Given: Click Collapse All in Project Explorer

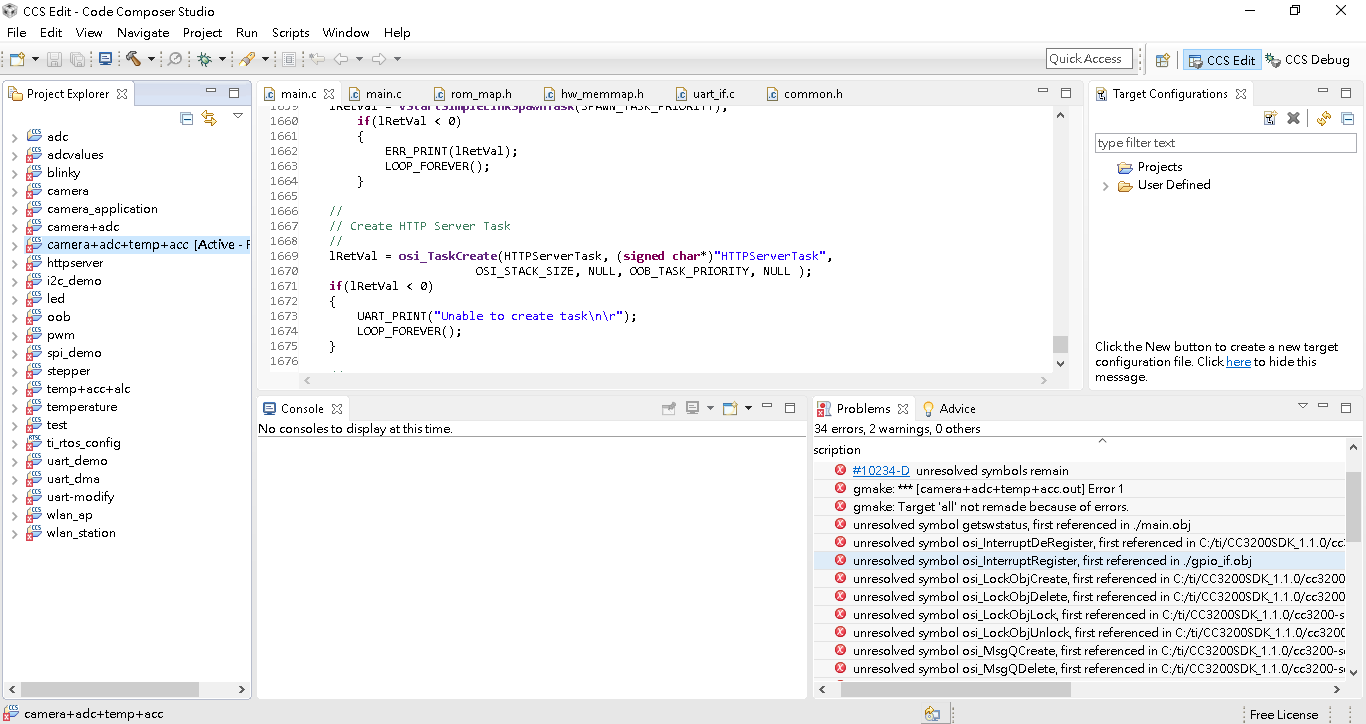Looking at the screenshot, I should pos(187,118).
